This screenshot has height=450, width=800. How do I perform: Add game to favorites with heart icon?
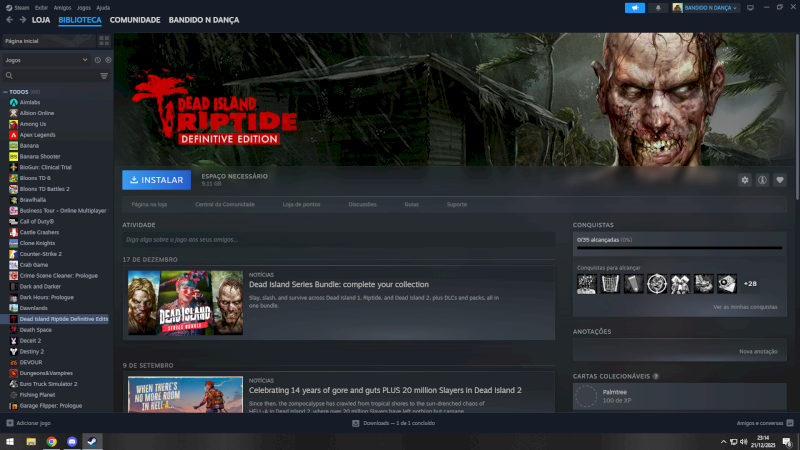pos(780,180)
